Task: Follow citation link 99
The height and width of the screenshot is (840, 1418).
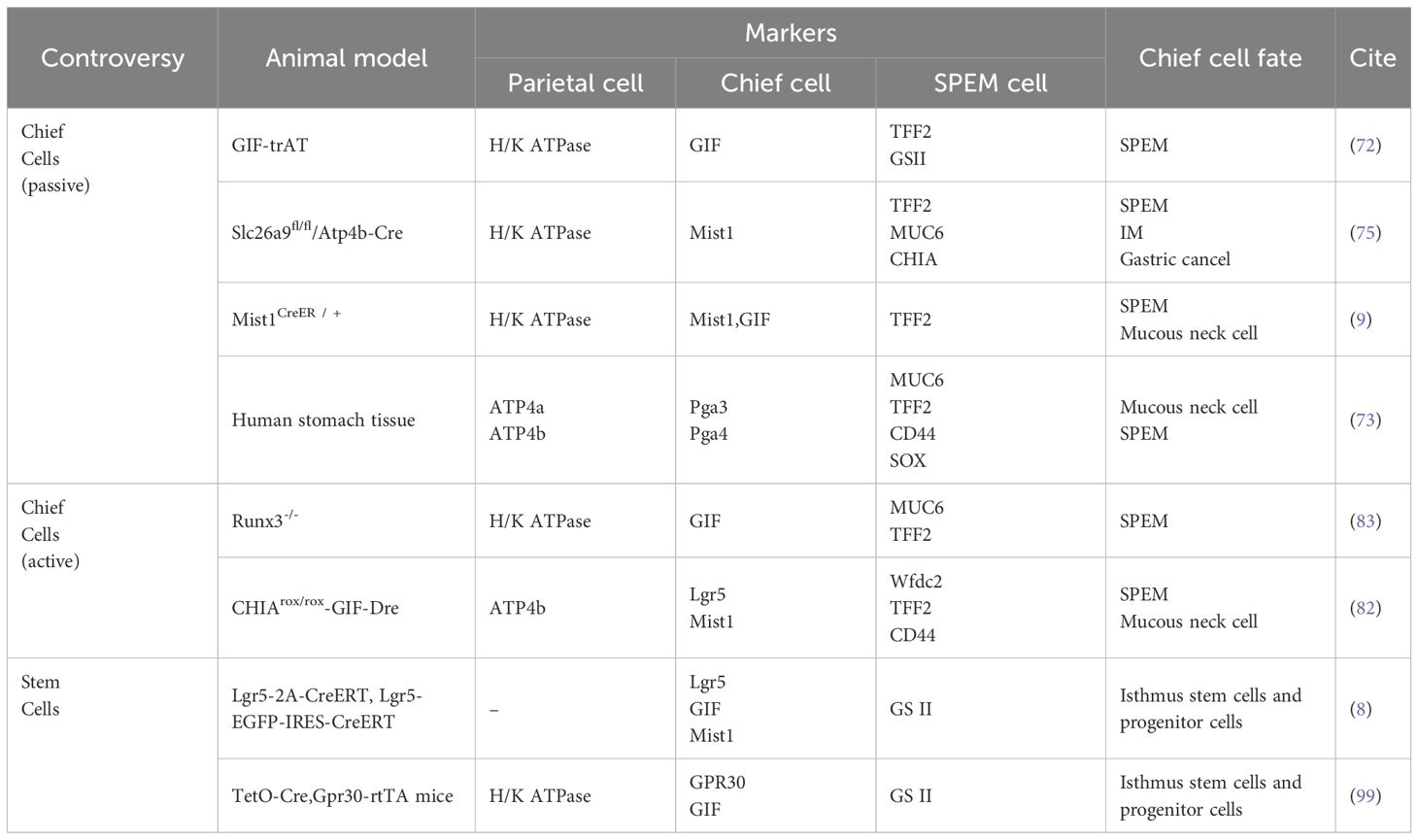Action: pyautogui.click(x=1366, y=796)
